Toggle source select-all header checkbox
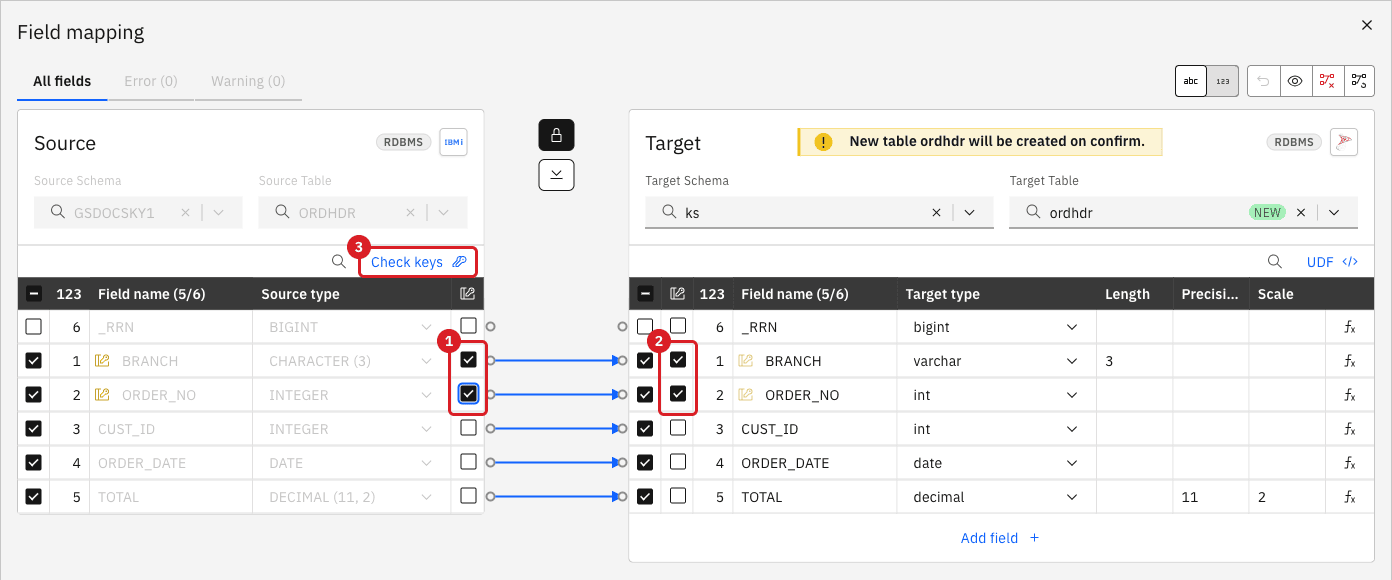The image size is (1392, 580). (x=34, y=294)
